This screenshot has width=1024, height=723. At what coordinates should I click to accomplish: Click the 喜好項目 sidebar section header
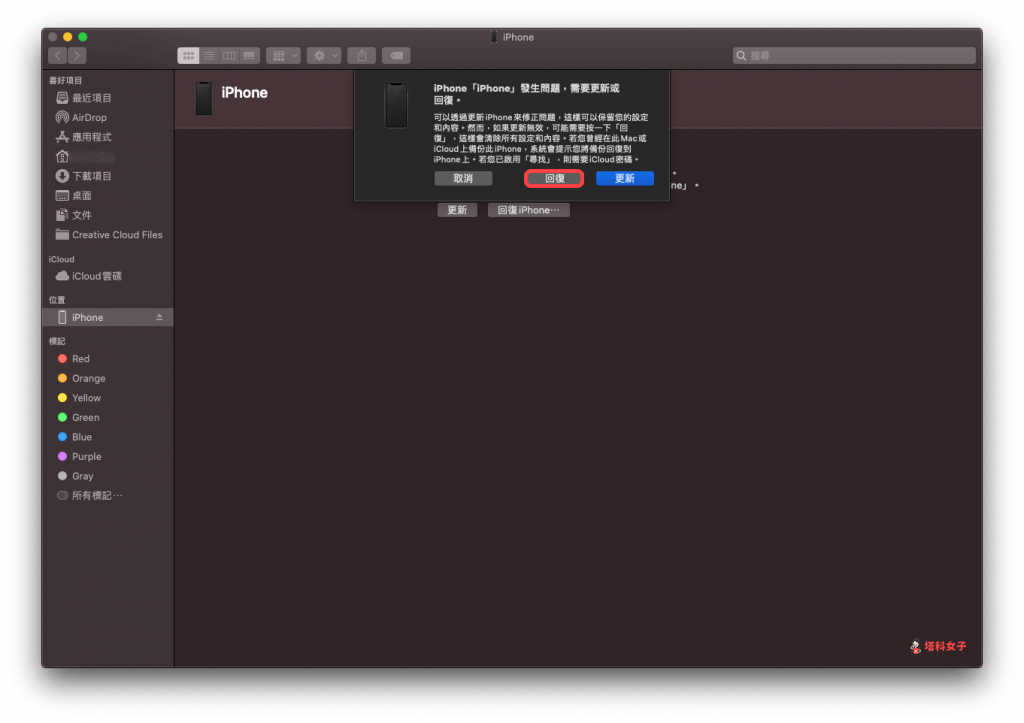click(65, 80)
